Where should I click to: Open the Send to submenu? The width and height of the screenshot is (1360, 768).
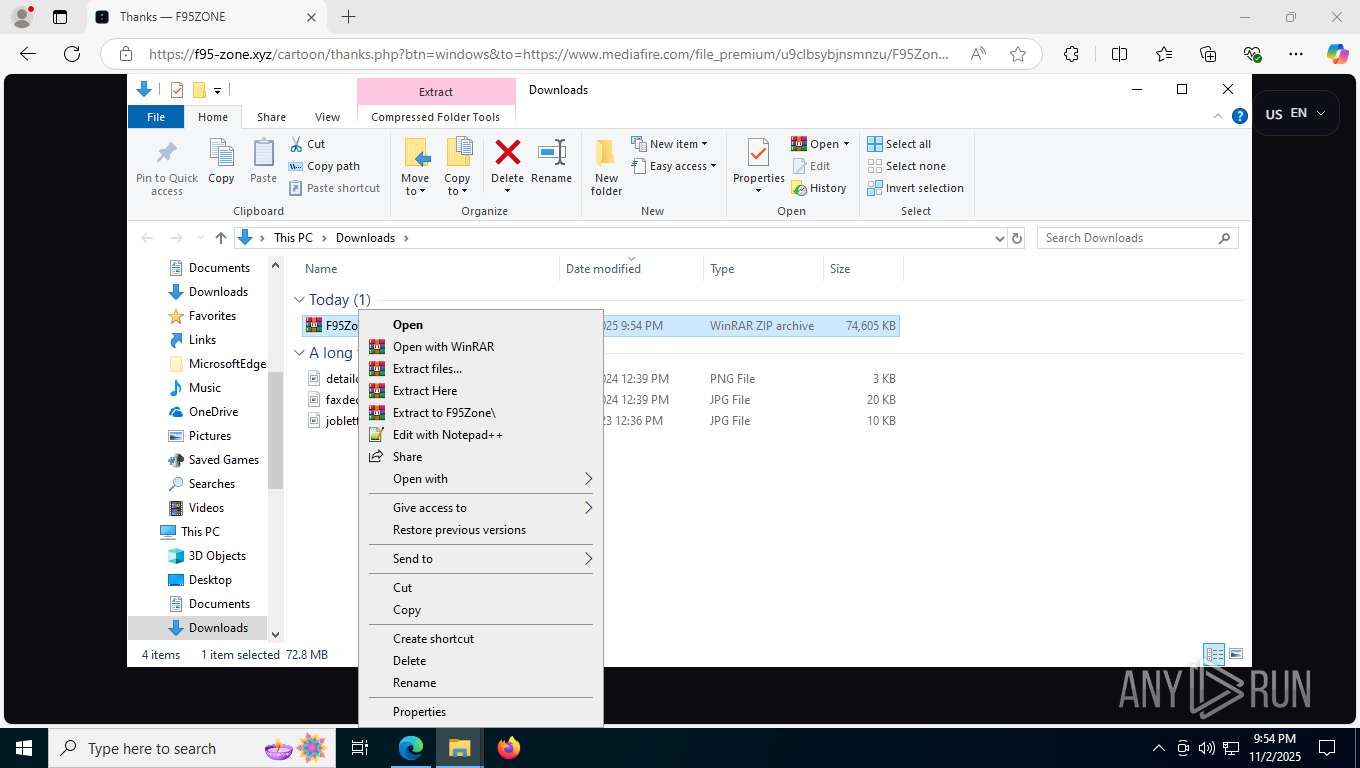[x=481, y=559]
